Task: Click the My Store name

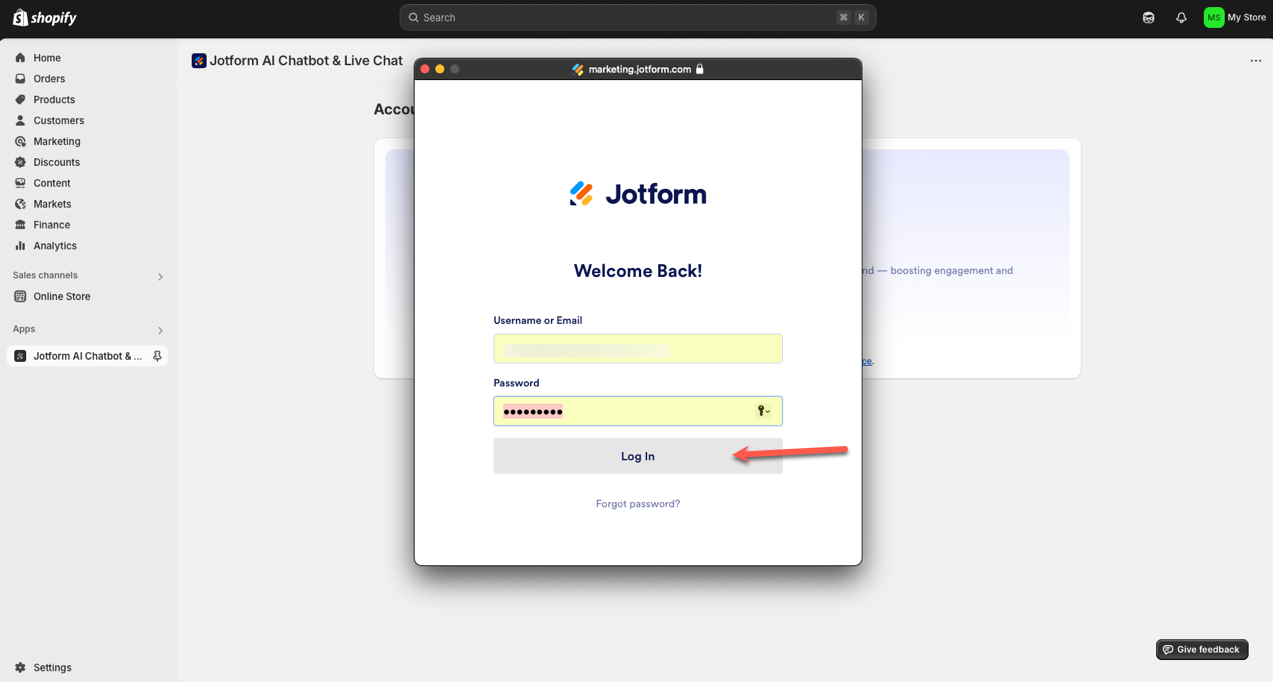Action: tap(1247, 17)
